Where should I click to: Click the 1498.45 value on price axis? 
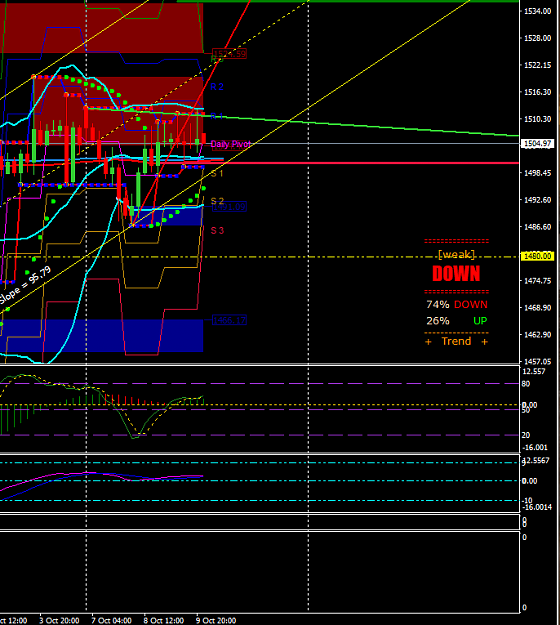pos(538,173)
